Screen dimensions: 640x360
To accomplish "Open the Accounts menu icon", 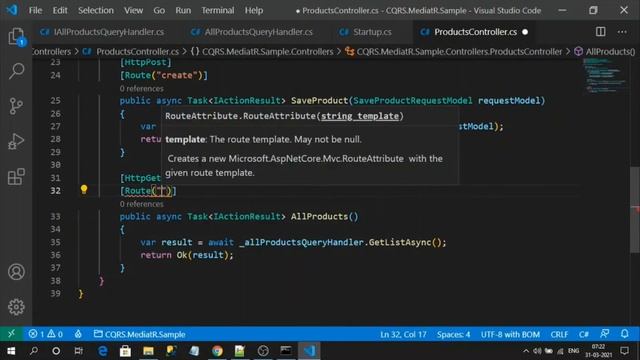I will [x=16, y=272].
